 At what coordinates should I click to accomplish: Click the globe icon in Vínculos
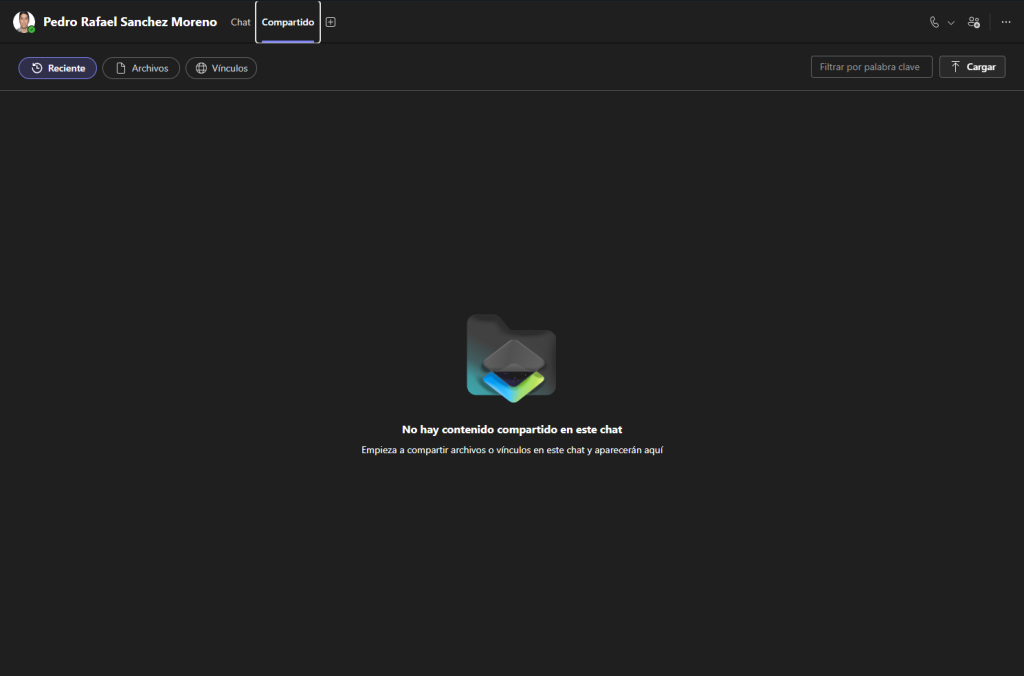[x=201, y=68]
